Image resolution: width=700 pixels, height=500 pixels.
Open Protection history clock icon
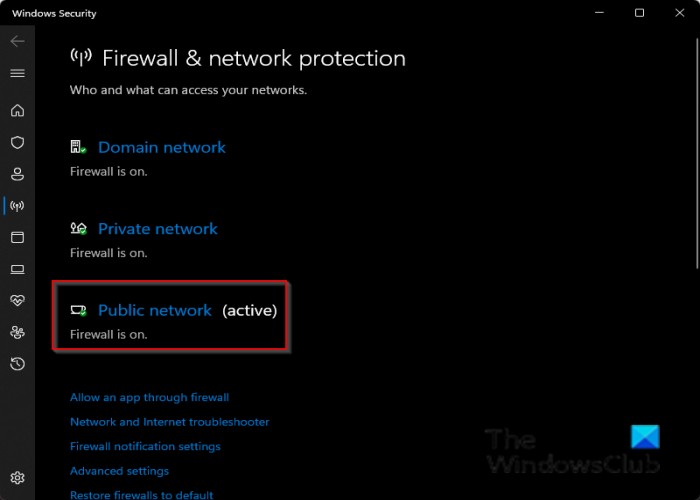point(17,364)
